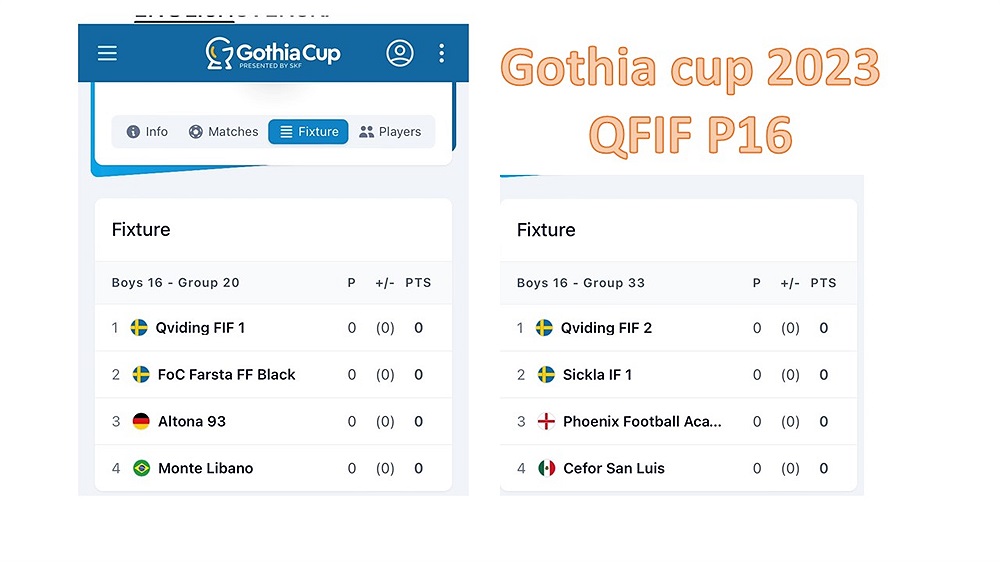Screen dimensions: 1000x562
Task: Click the Brazilian flag beside Monte Libano
Action: (141, 468)
